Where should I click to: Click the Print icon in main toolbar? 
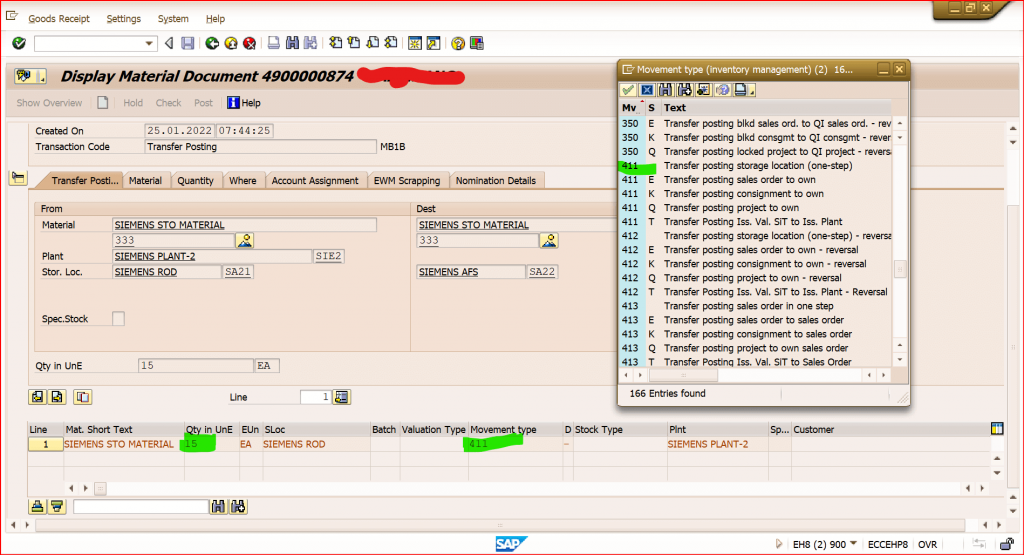pyautogui.click(x=274, y=43)
